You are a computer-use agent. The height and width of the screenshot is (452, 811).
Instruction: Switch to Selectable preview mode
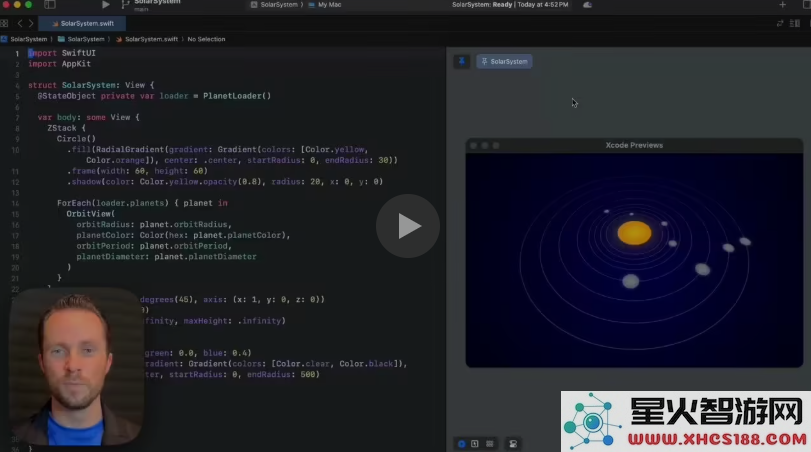(x=475, y=444)
